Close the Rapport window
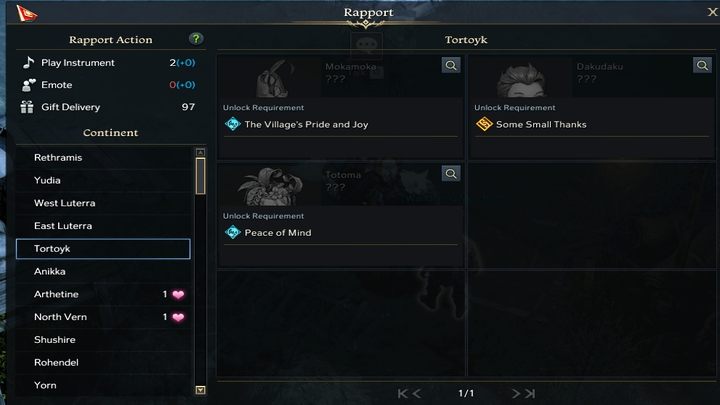The height and width of the screenshot is (405, 720). pos(699,12)
